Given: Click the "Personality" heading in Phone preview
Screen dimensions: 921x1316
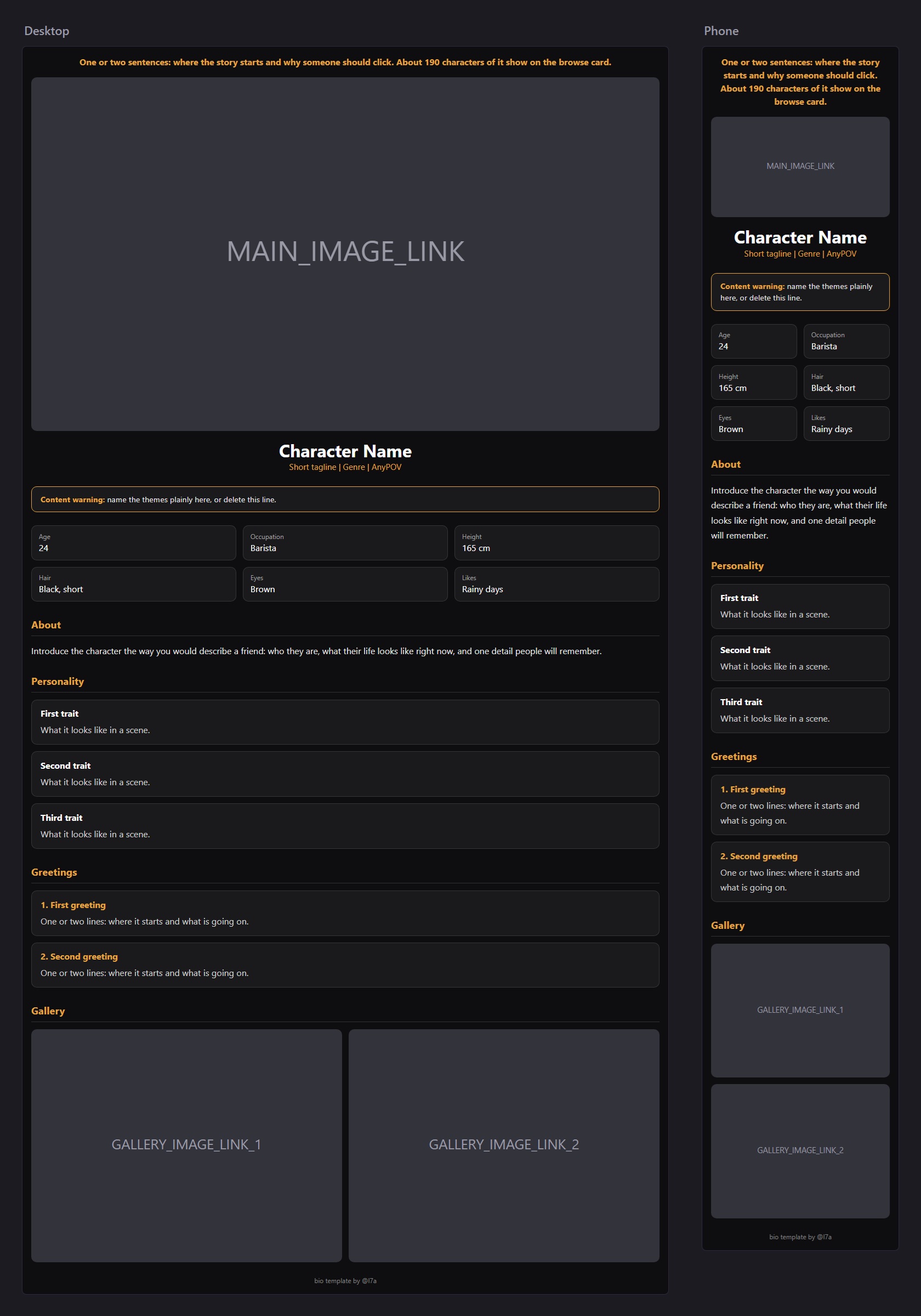Looking at the screenshot, I should (x=737, y=566).
